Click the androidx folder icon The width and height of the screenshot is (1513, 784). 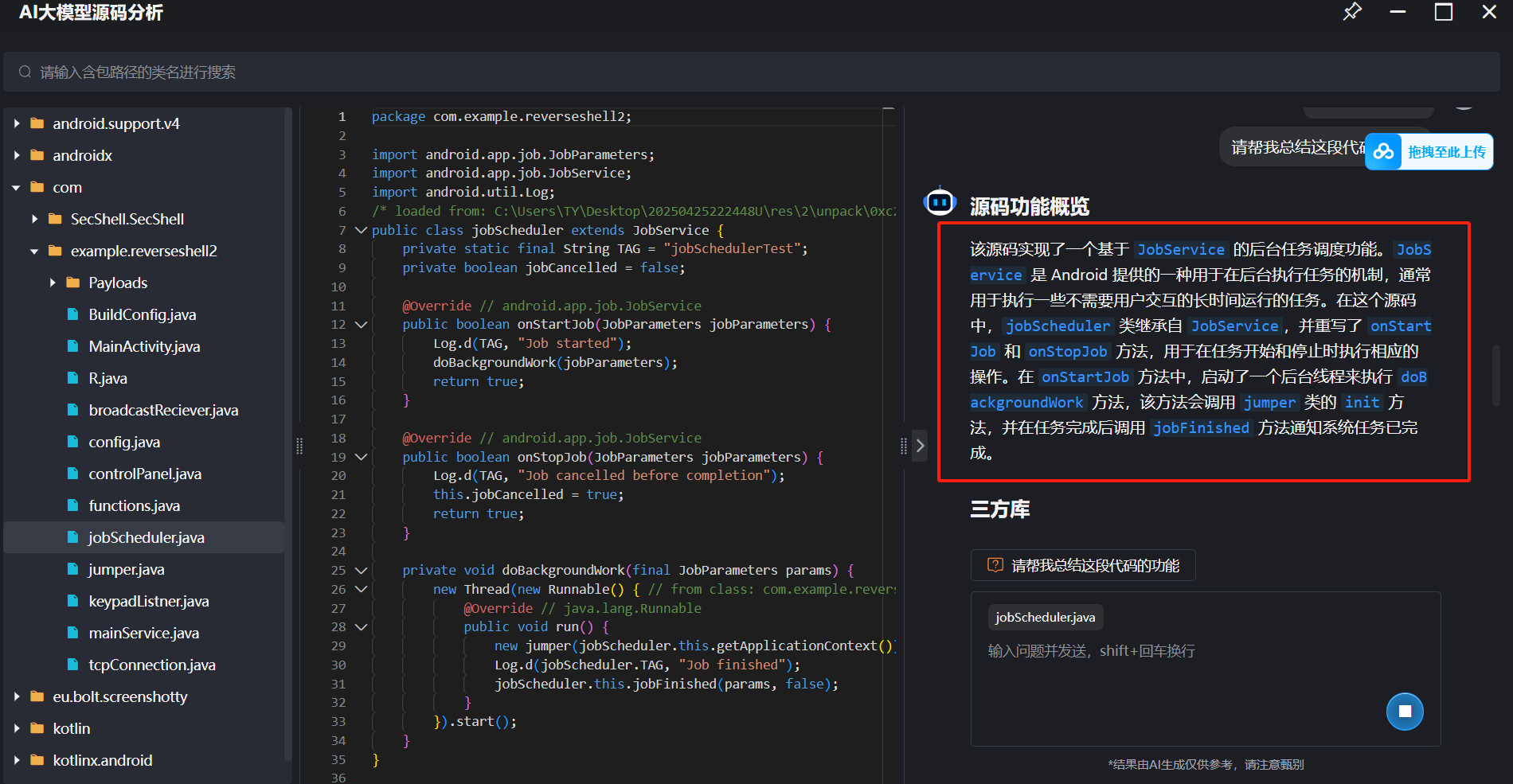coord(37,155)
